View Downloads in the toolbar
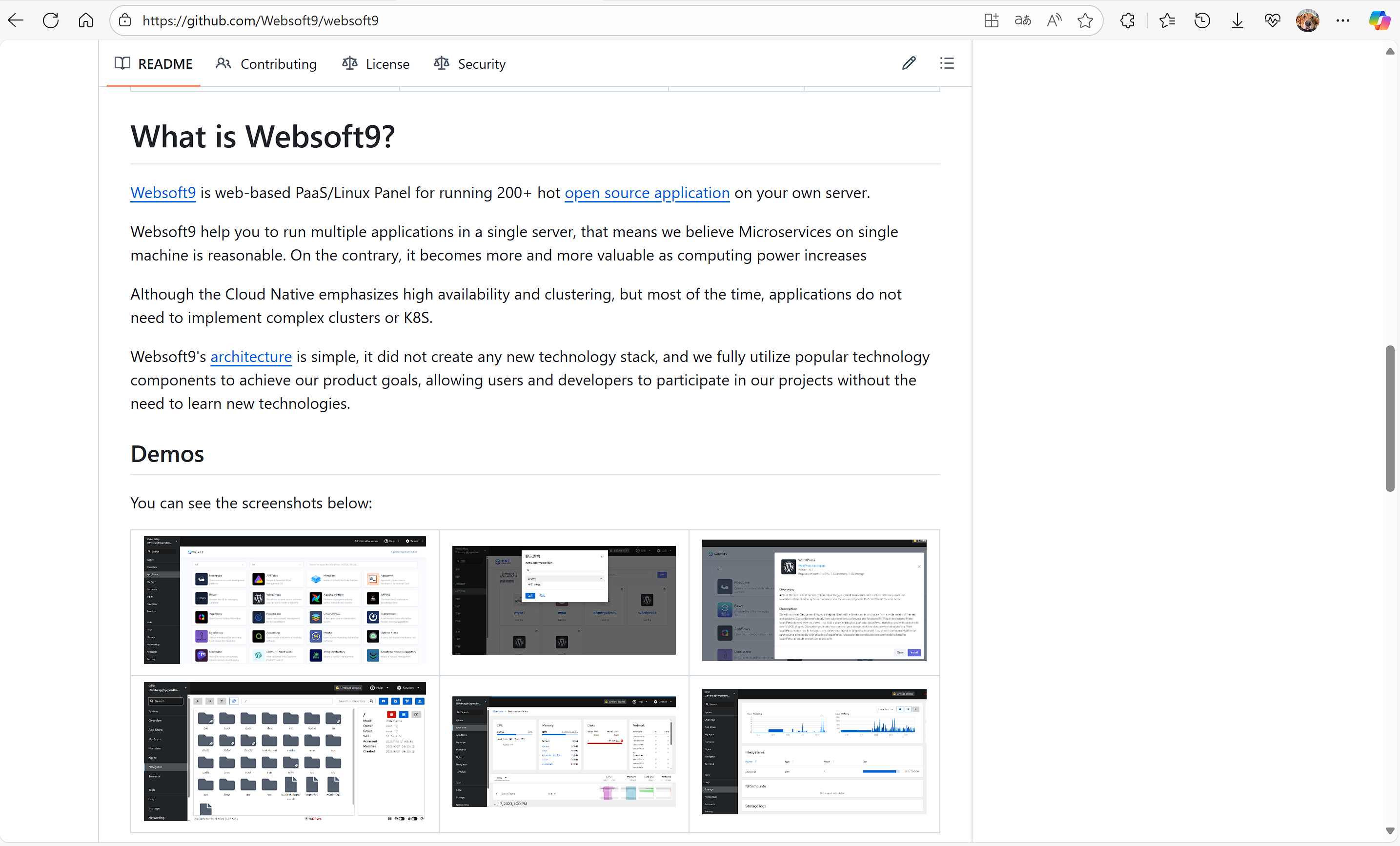Viewport: 1400px width, 846px height. coord(1238,20)
